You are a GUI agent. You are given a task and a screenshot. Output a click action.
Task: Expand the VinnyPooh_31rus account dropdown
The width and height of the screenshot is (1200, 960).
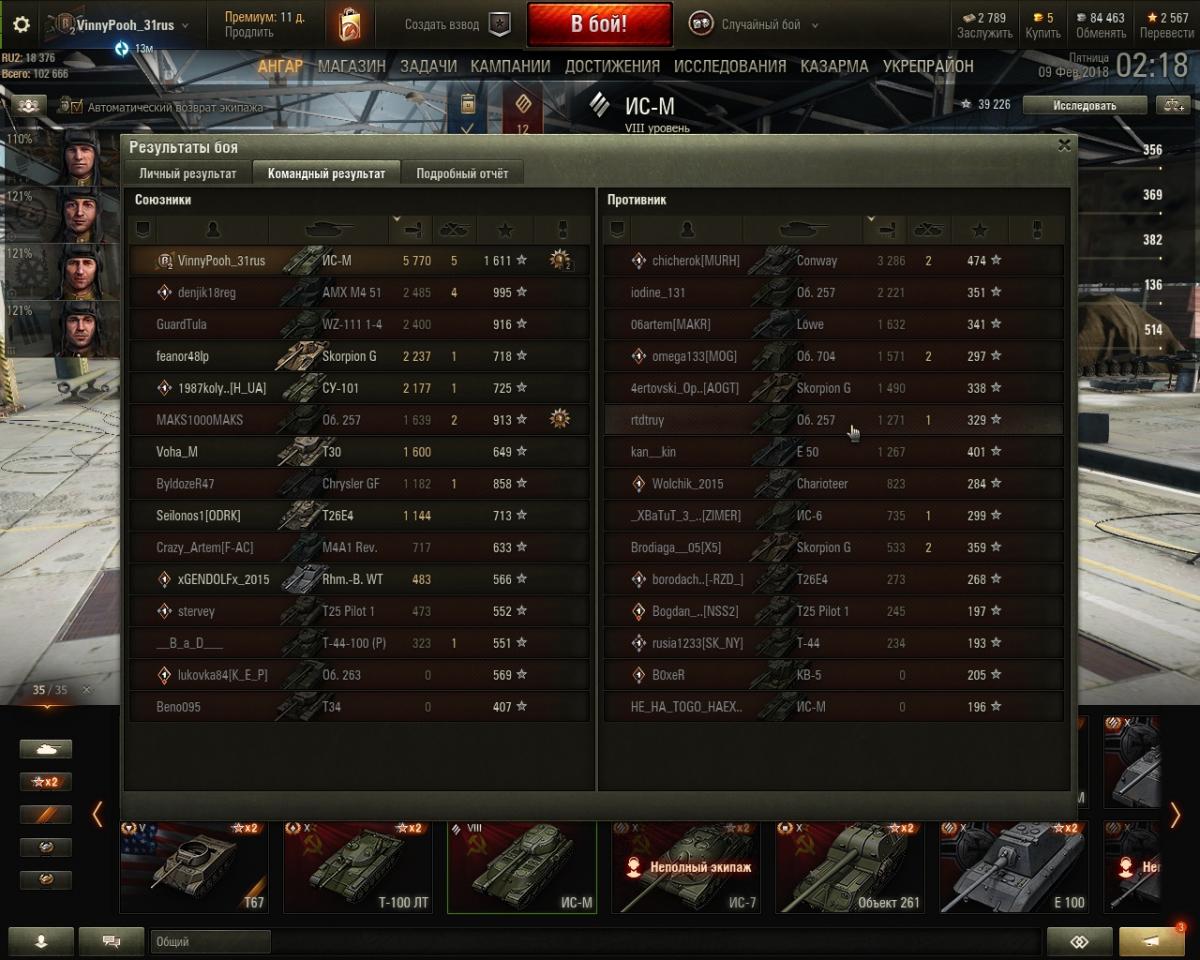(x=185, y=25)
